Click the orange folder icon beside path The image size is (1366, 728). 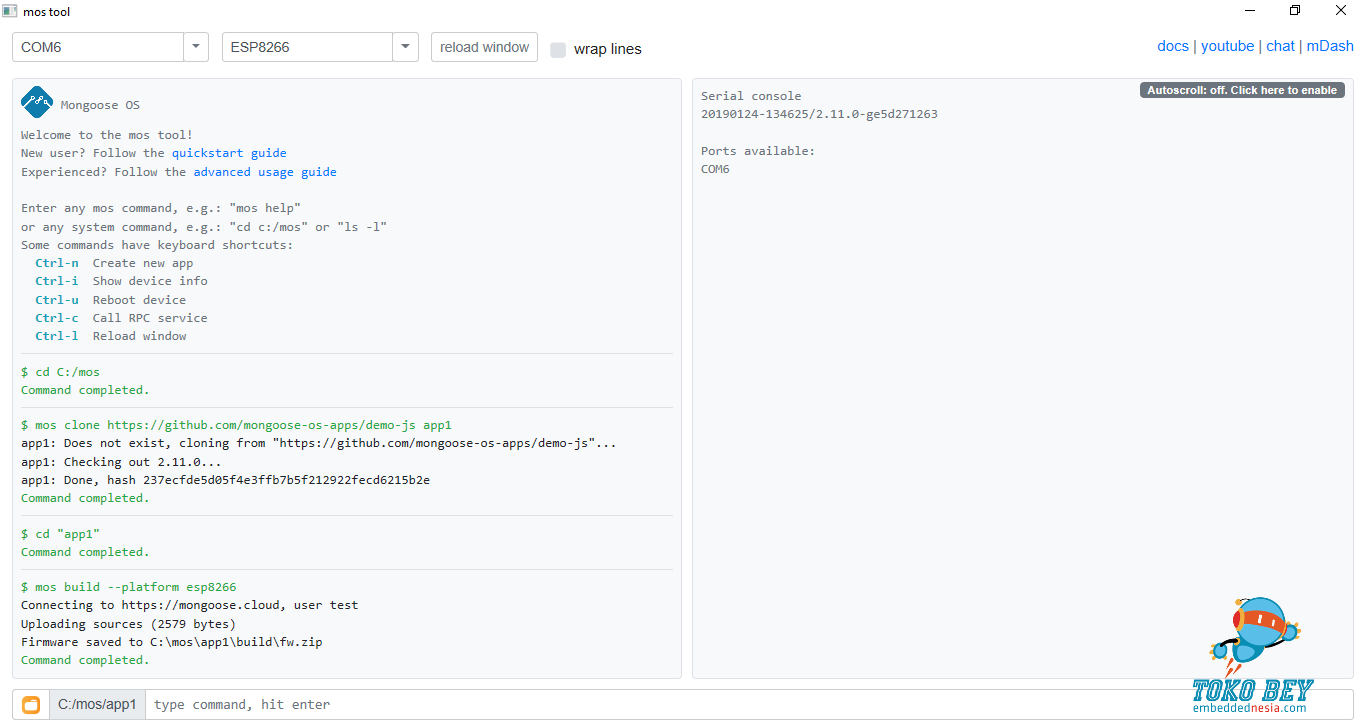[x=31, y=705]
